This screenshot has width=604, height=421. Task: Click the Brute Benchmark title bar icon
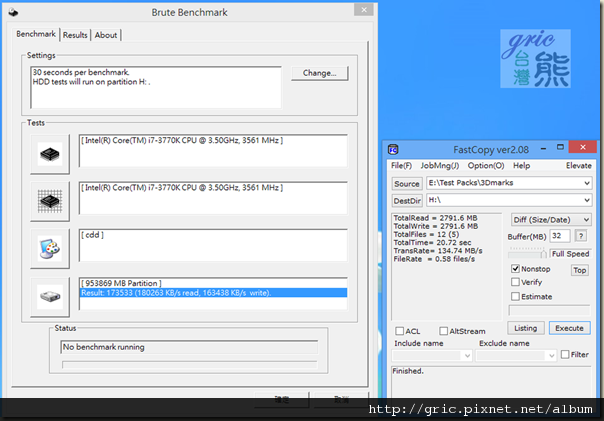[x=13, y=12]
